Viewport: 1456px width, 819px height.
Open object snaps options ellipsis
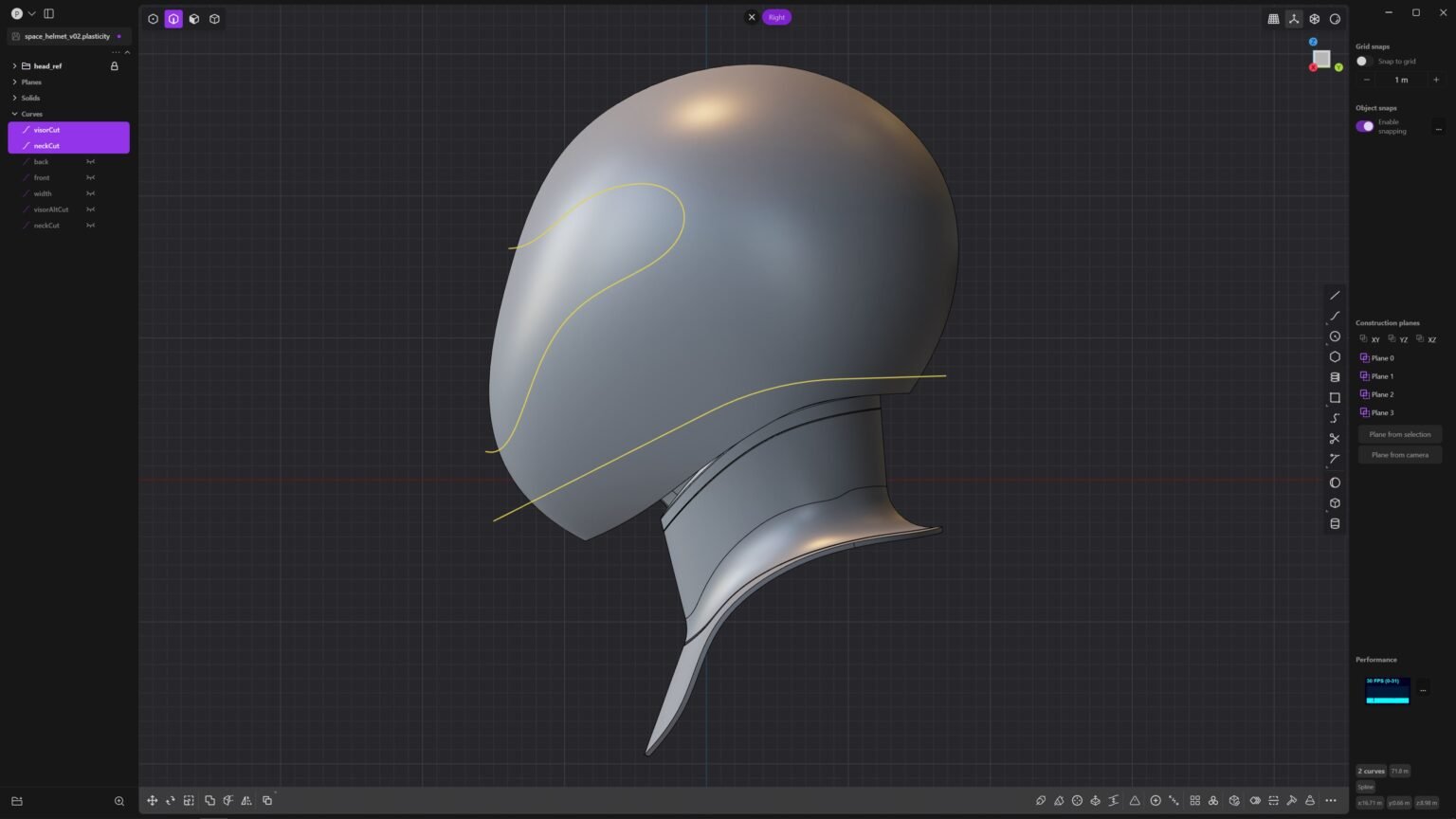1438,127
